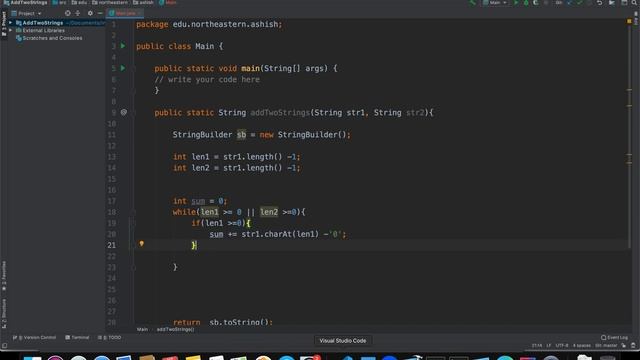Image resolution: width=640 pixels, height=360 pixels.
Task: Click the ashish breadcrumb in the navigation bar
Action: pos(143,2)
